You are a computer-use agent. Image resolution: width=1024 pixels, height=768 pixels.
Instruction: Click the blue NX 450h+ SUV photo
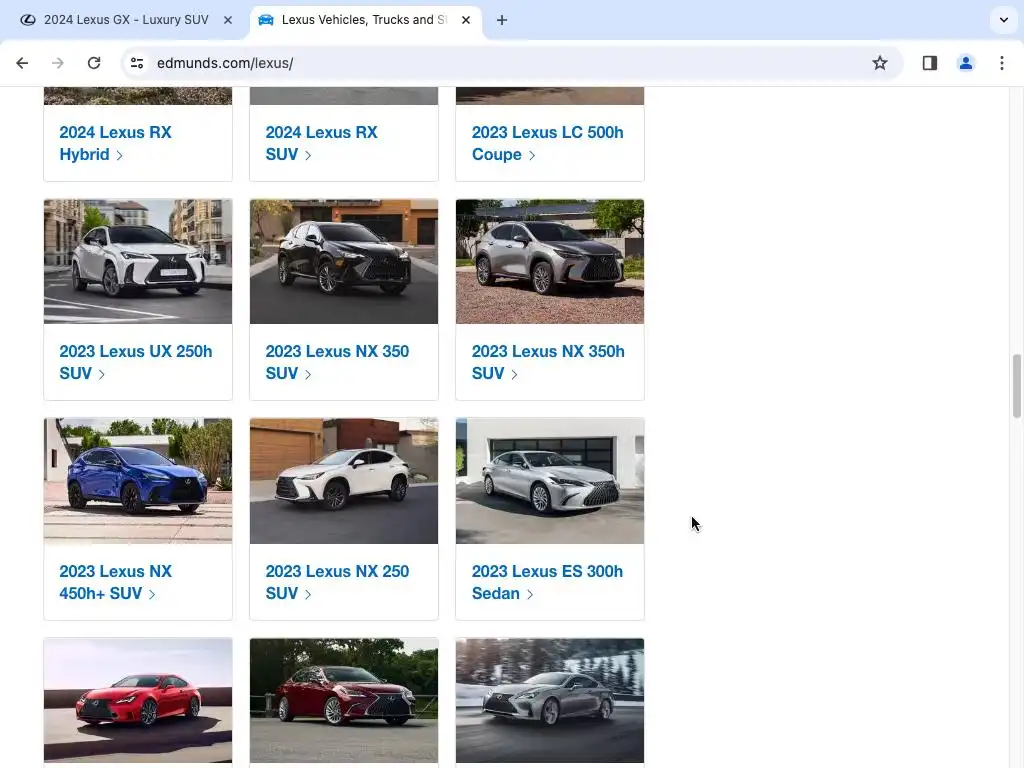pos(138,481)
